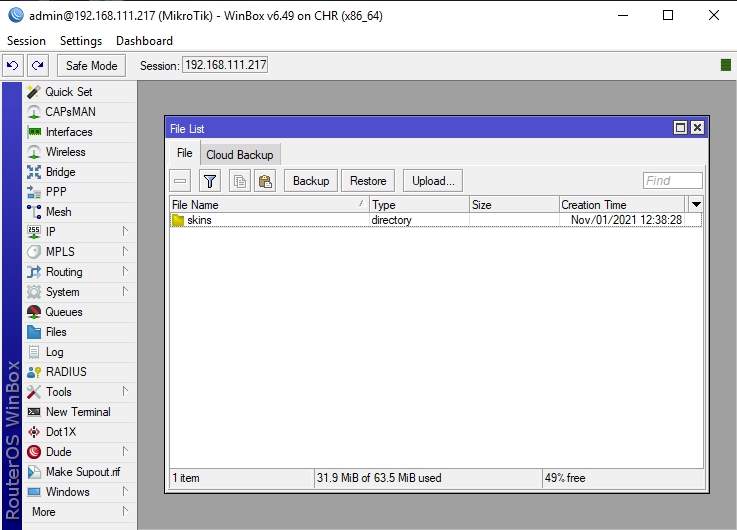Click the remove (minus) button in File List

coord(180,181)
